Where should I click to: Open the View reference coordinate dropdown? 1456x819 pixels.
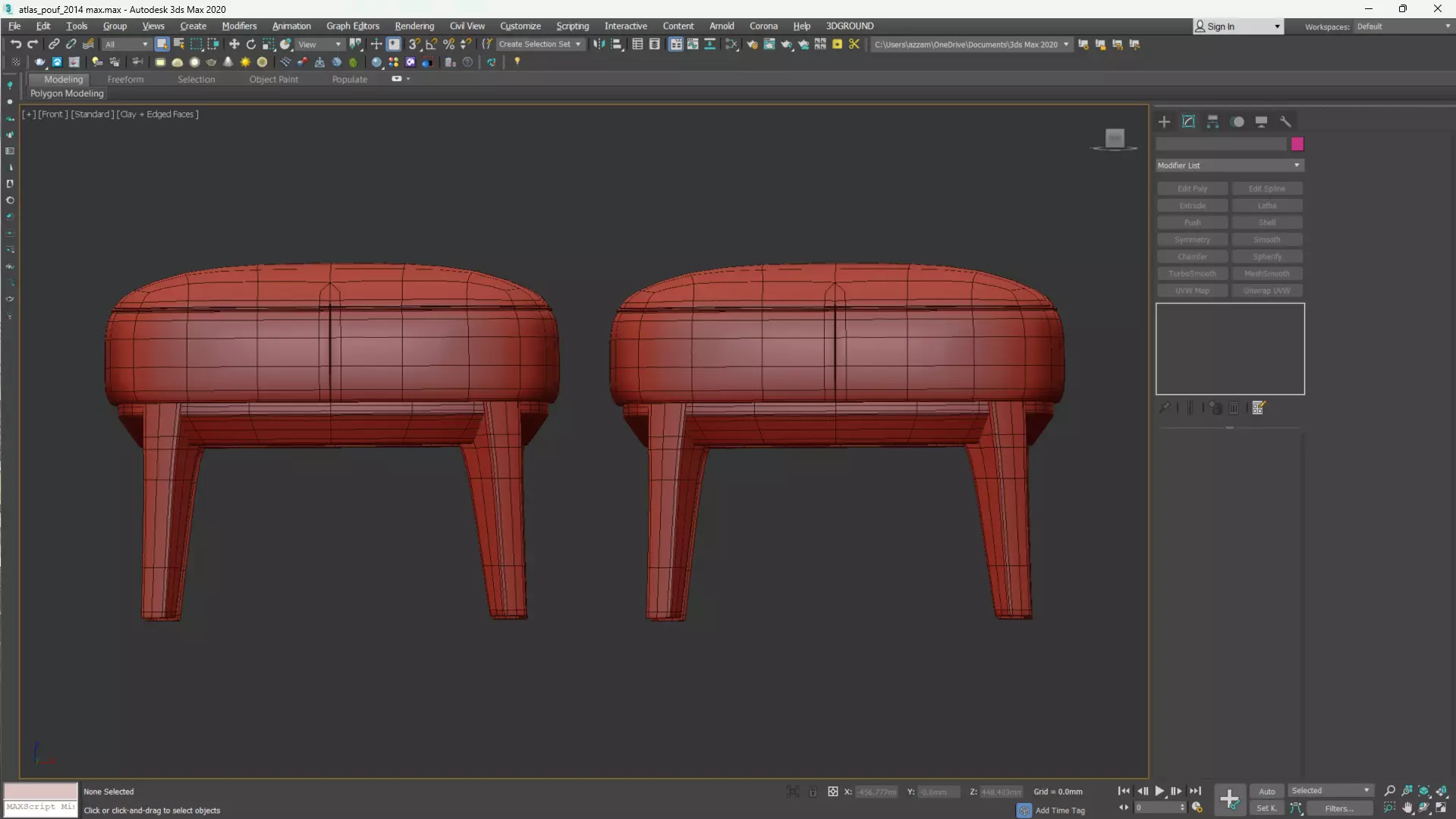point(319,44)
